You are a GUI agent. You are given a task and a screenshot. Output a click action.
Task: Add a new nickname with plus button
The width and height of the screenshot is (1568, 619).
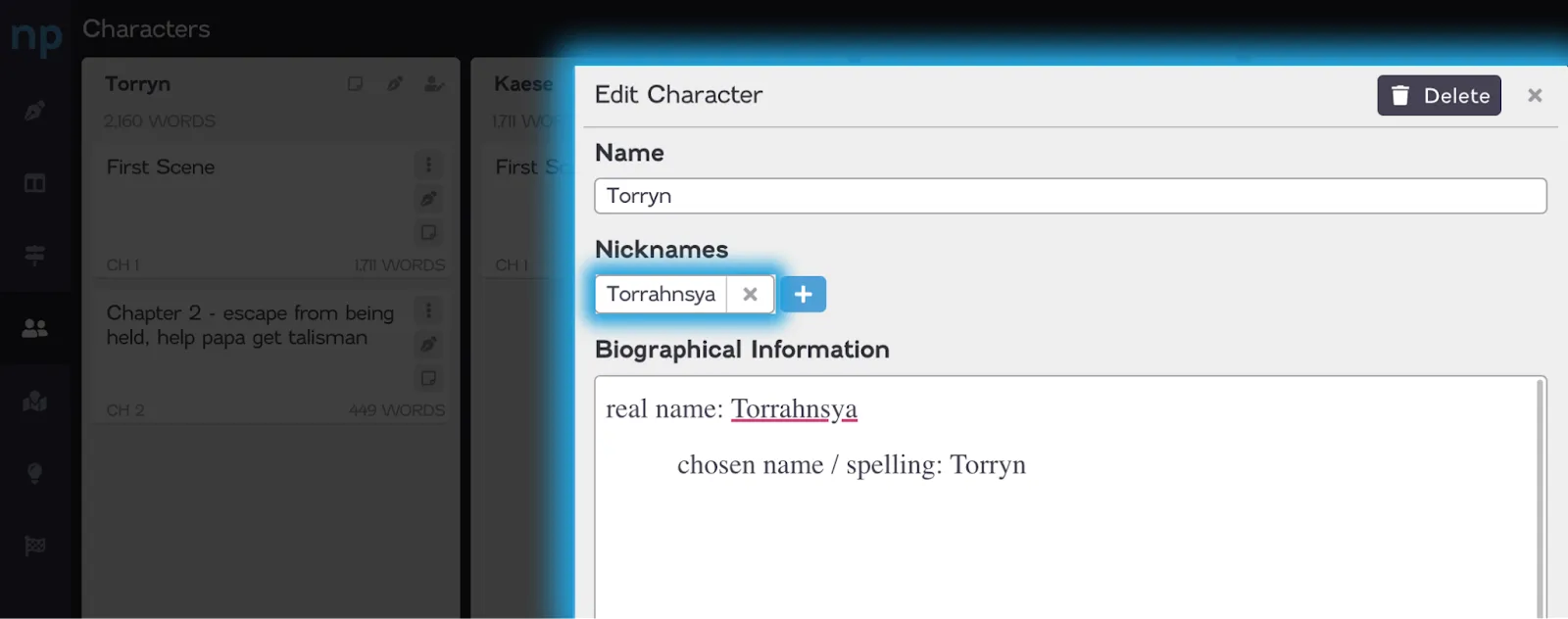point(803,294)
